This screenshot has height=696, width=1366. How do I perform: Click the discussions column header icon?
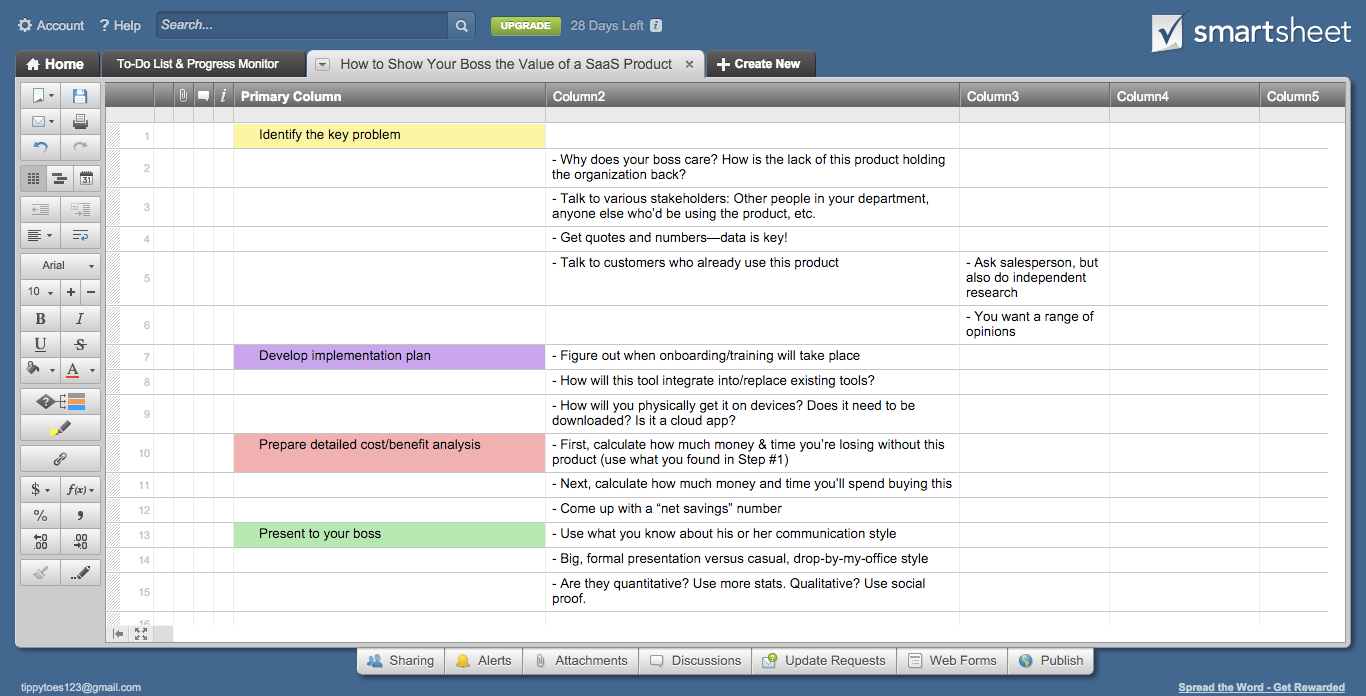coord(203,96)
